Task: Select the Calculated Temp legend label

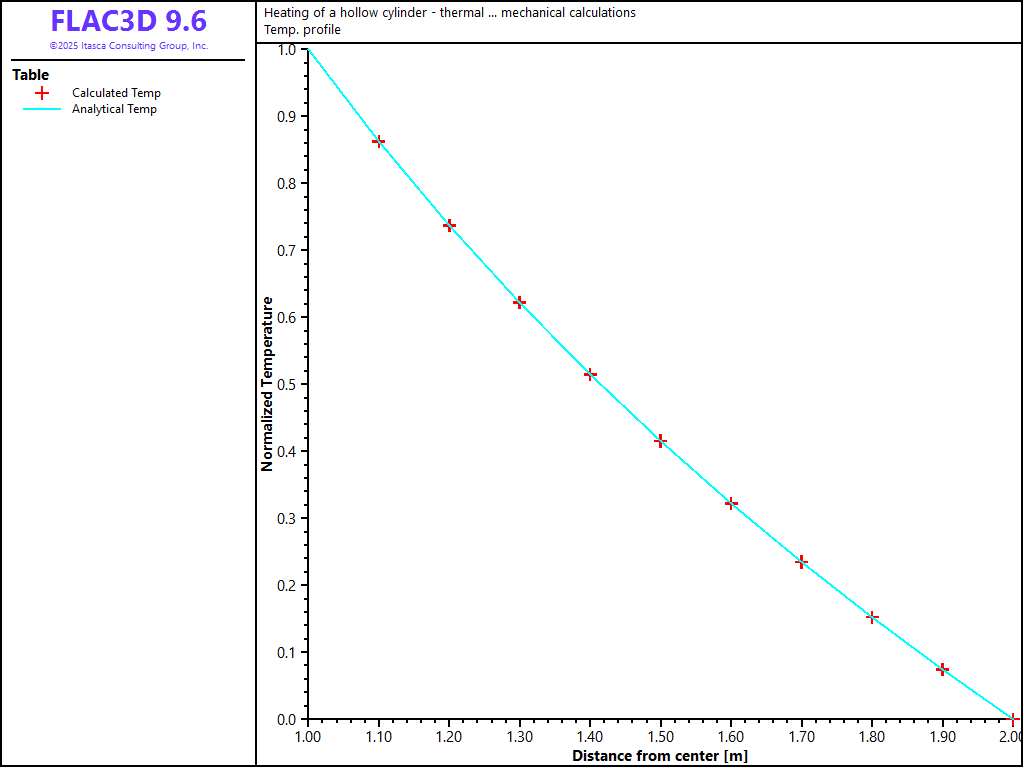Action: 116,93
